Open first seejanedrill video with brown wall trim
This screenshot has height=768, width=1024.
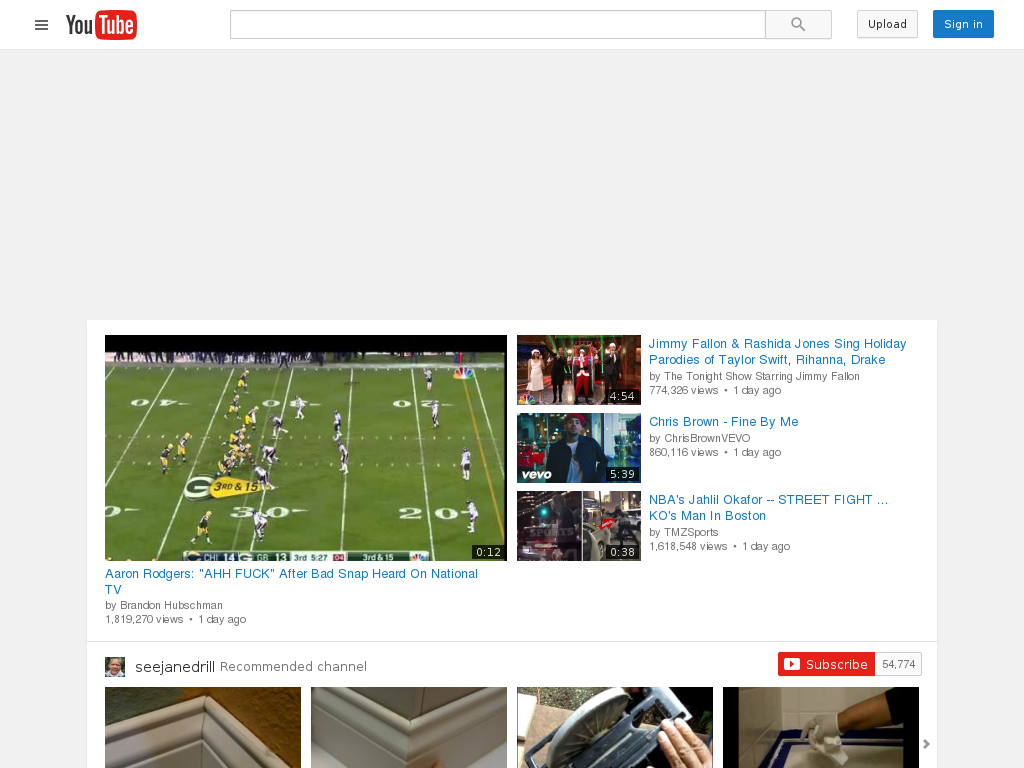[x=203, y=727]
